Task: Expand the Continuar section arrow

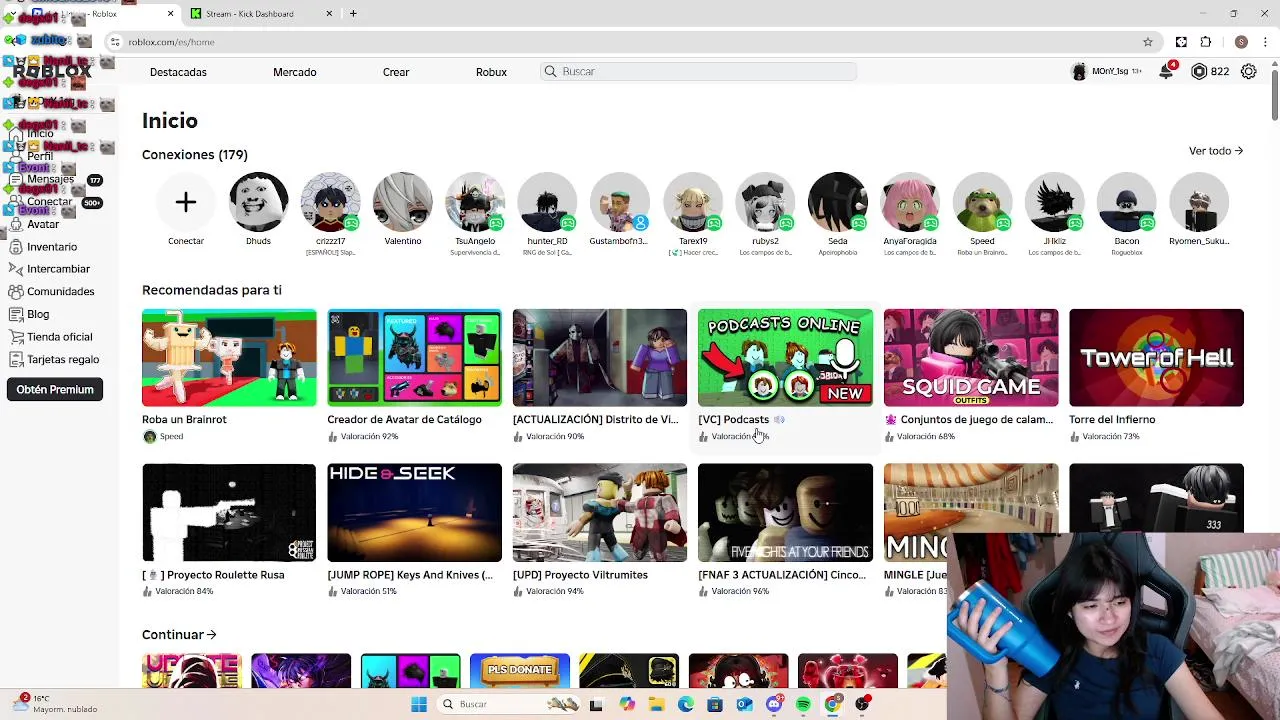Action: [x=211, y=634]
